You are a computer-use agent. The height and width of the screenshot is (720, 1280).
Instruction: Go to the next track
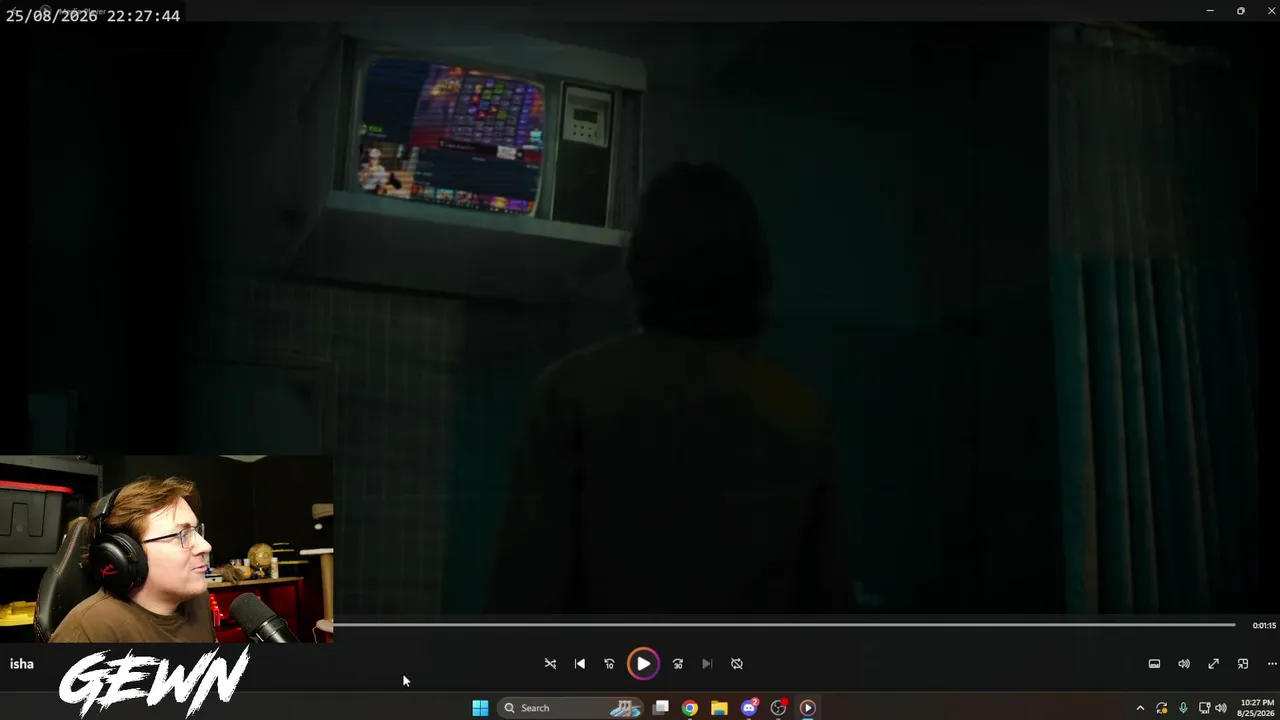click(707, 663)
